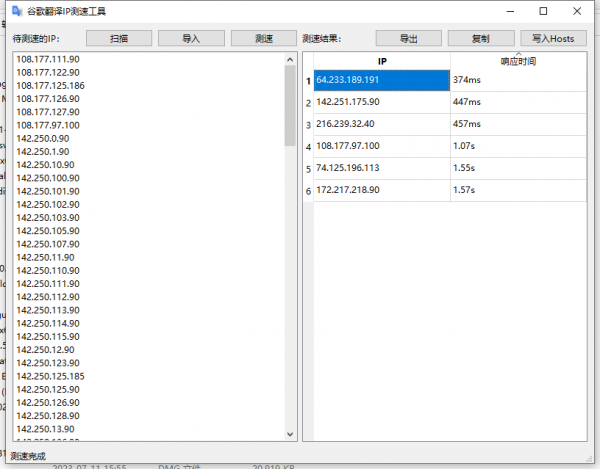Sort by the IP column header
Screen dimensions: 600x469
(382, 61)
